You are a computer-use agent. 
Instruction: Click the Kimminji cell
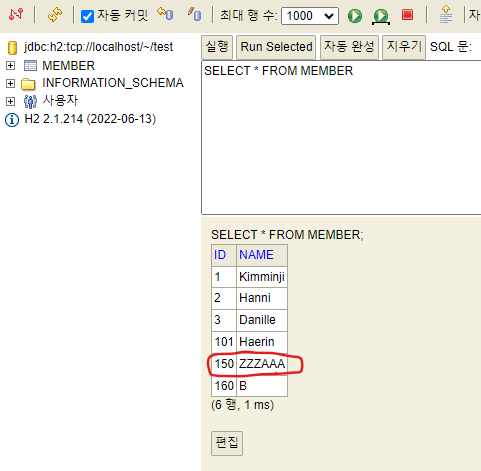coord(262,277)
